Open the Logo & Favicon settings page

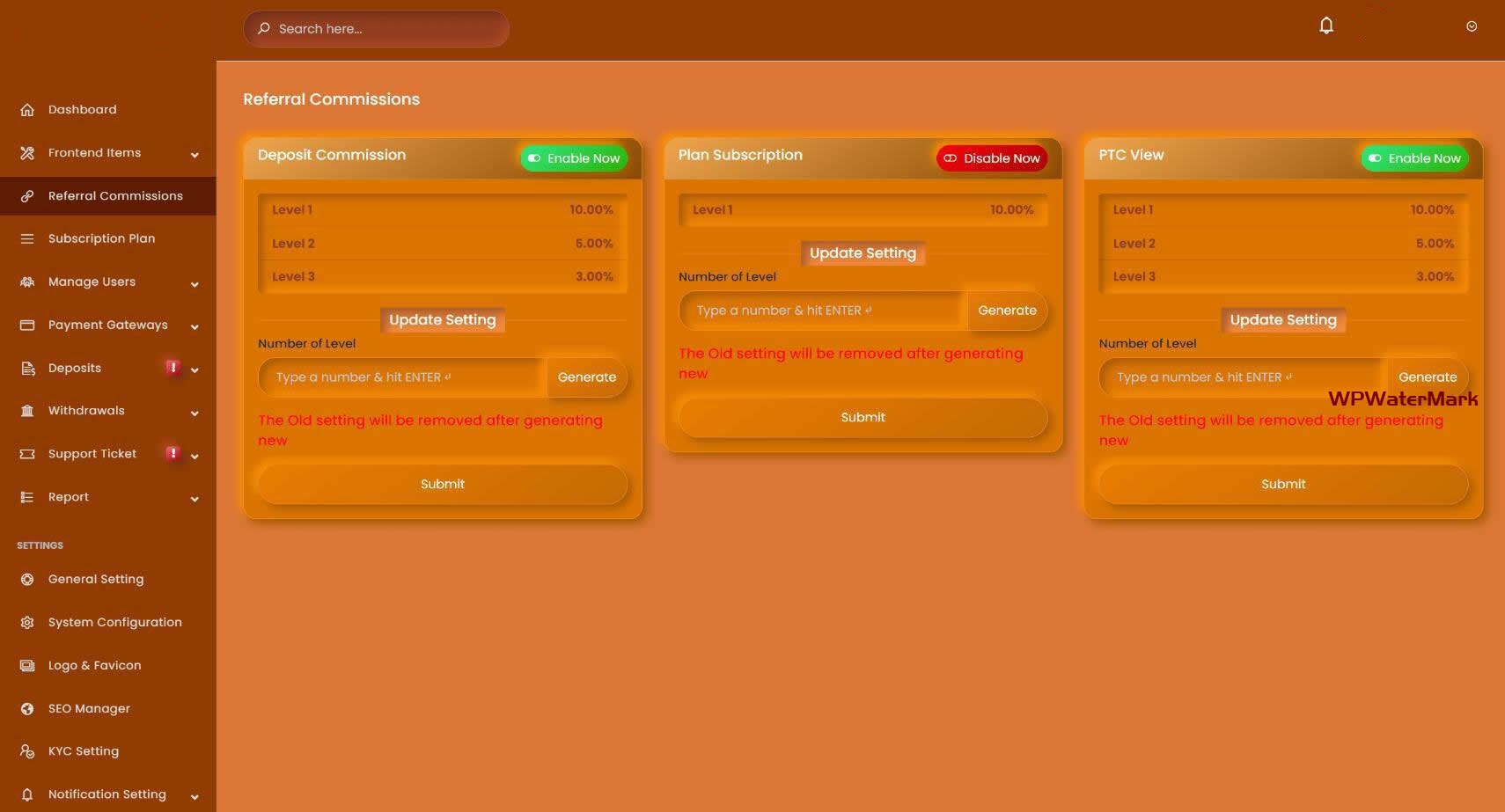[94, 665]
